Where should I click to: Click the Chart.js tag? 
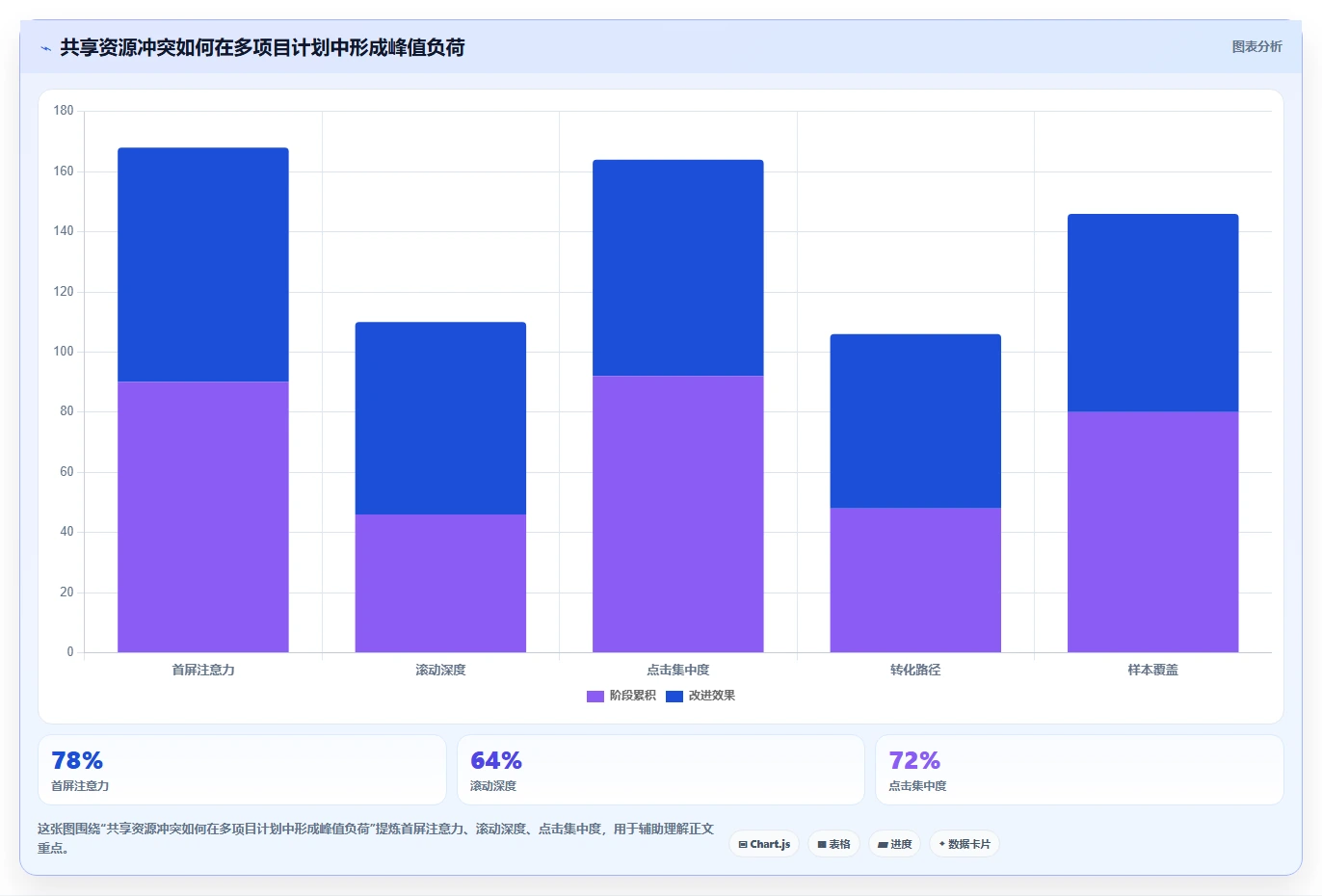(764, 844)
